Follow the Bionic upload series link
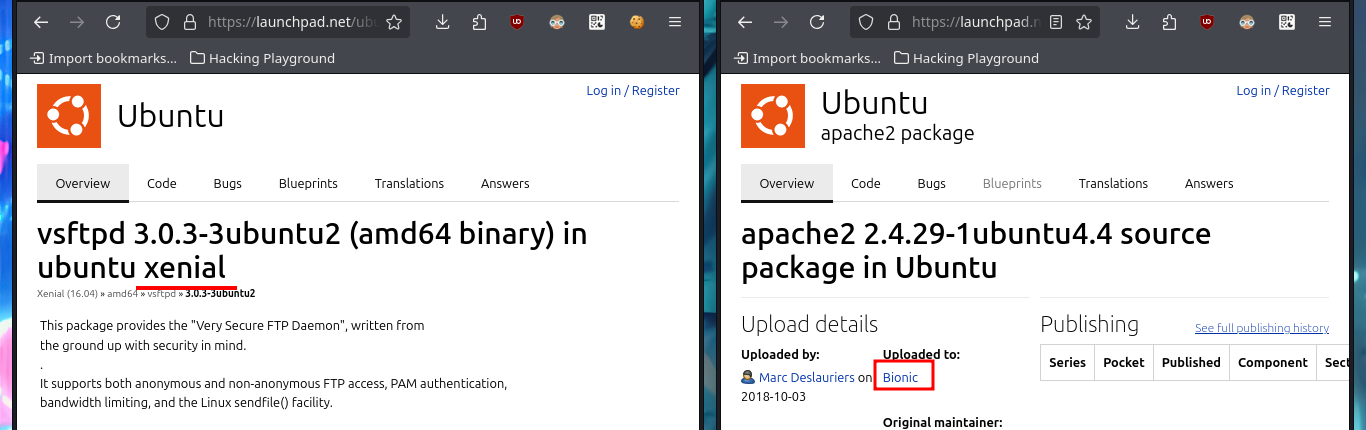The image size is (1366, 430). tap(900, 377)
